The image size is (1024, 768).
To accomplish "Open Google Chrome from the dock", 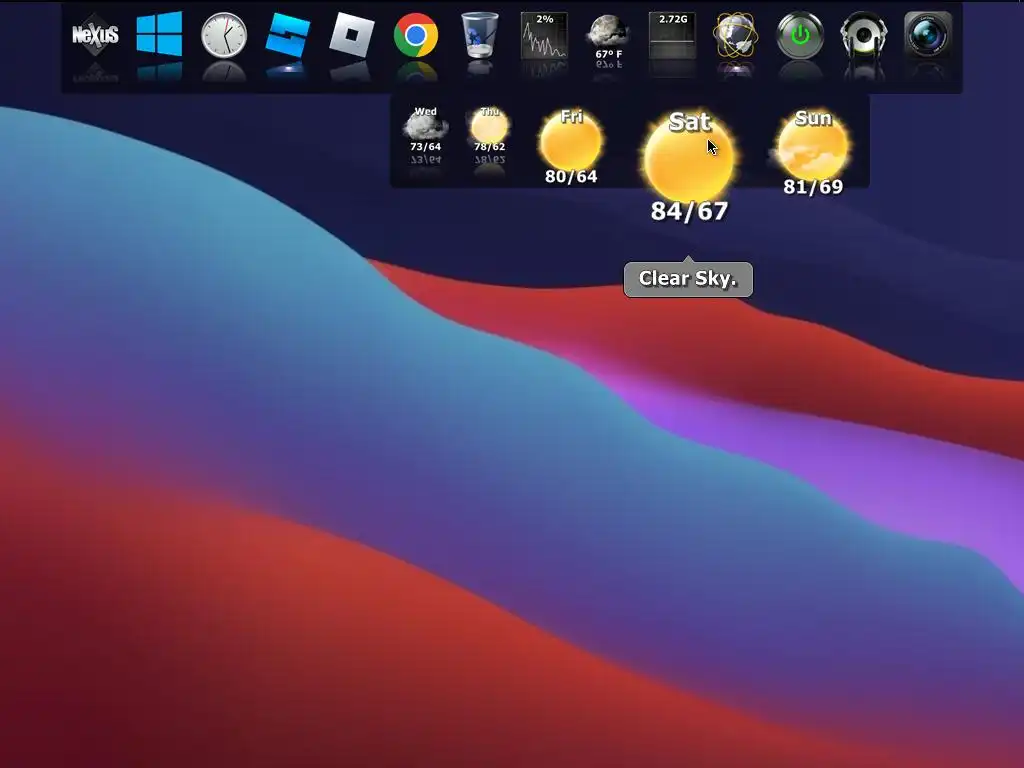I will click(415, 35).
